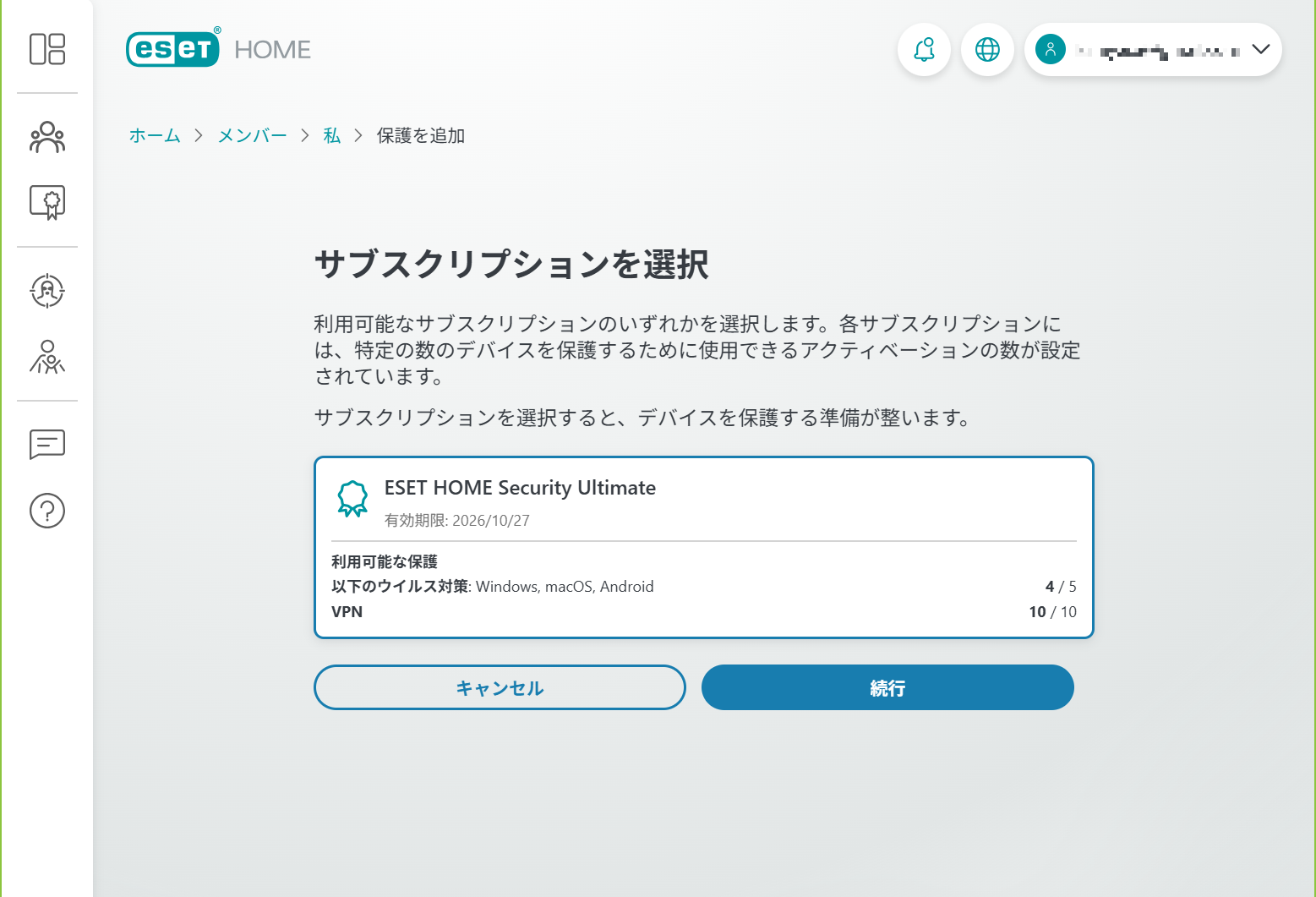This screenshot has width=1316, height=897.
Task: Click the 有効期限: 2026/10/27 text
Action: 457,521
